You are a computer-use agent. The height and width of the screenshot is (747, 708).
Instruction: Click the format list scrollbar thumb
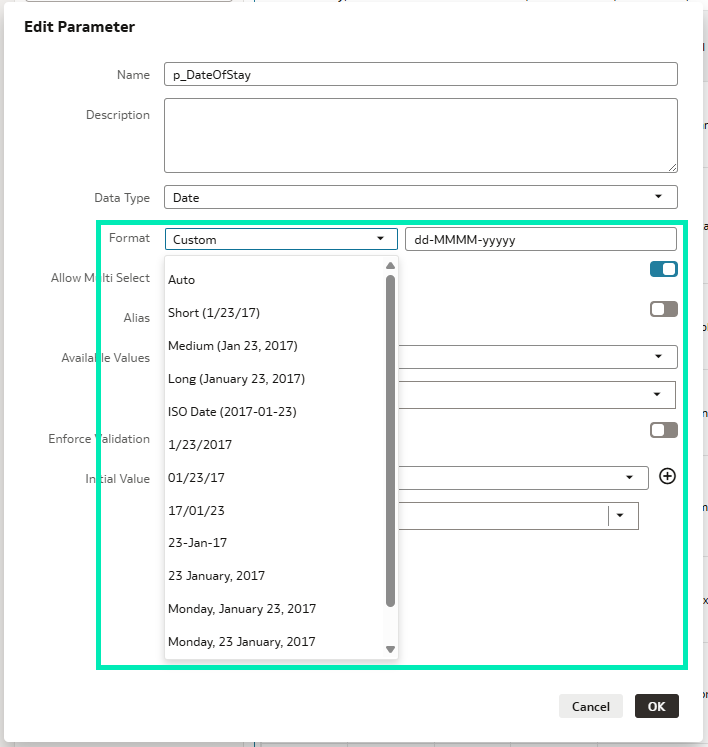(x=390, y=440)
